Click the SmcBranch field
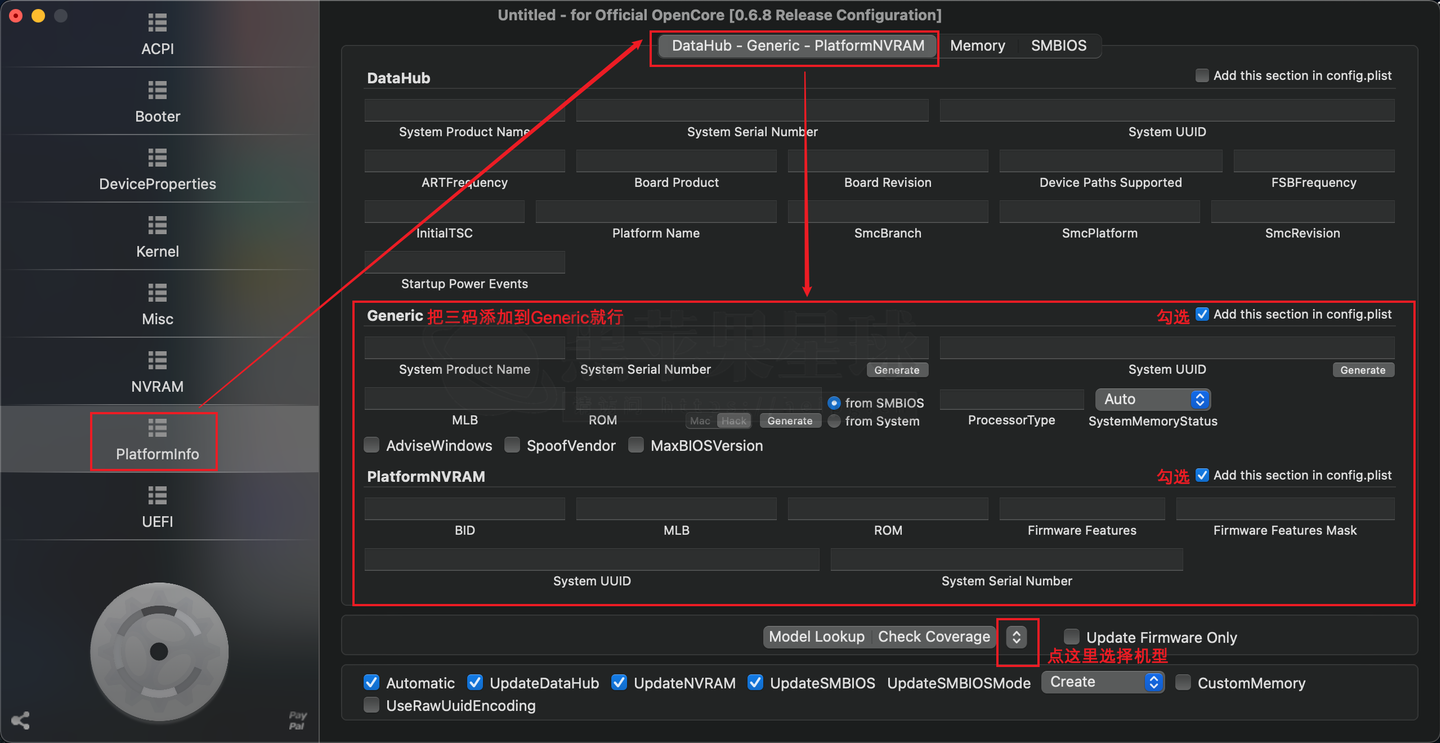Image resolution: width=1440 pixels, height=743 pixels. pos(888,211)
